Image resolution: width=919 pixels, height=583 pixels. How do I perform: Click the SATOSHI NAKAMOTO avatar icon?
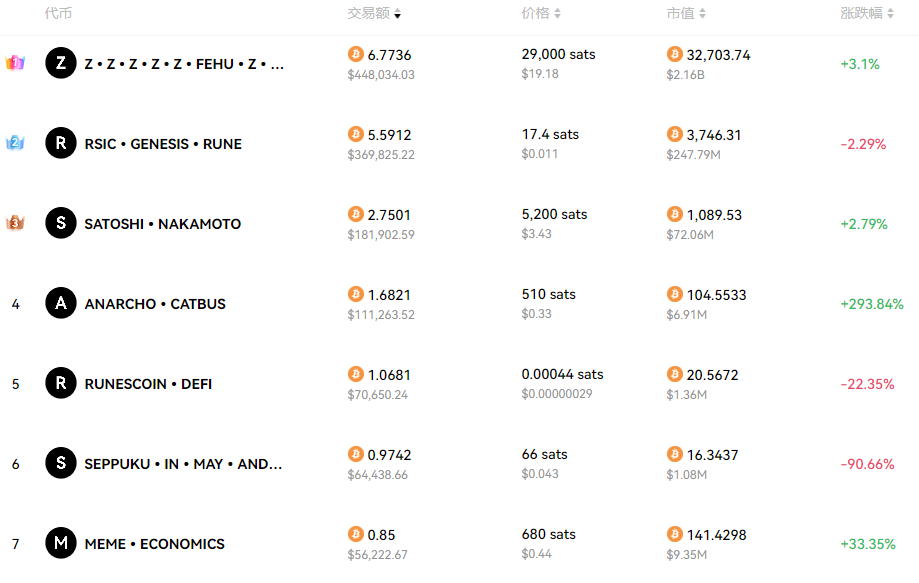(61, 223)
